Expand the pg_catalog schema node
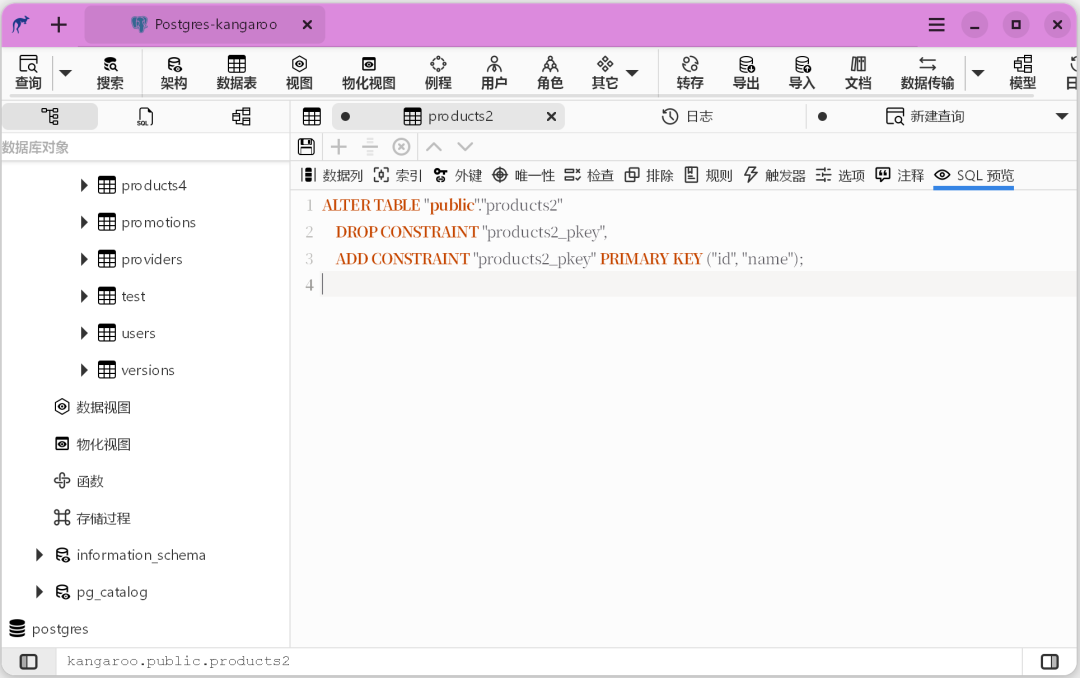Screen dimensions: 1080x678 [39, 592]
